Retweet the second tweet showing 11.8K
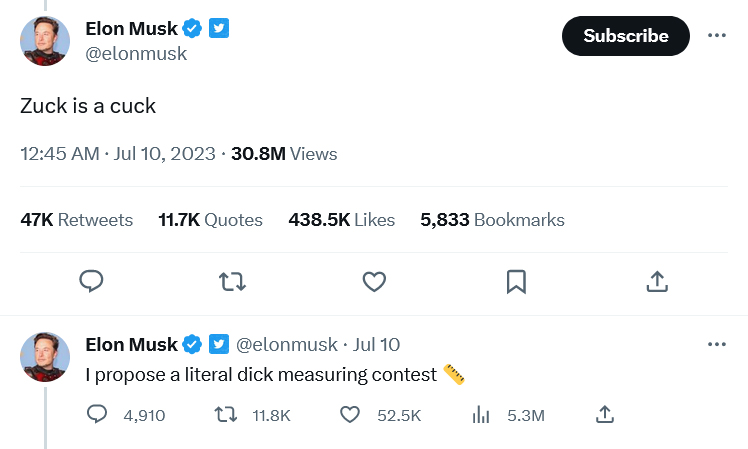The width and height of the screenshot is (748, 449). pos(227,415)
